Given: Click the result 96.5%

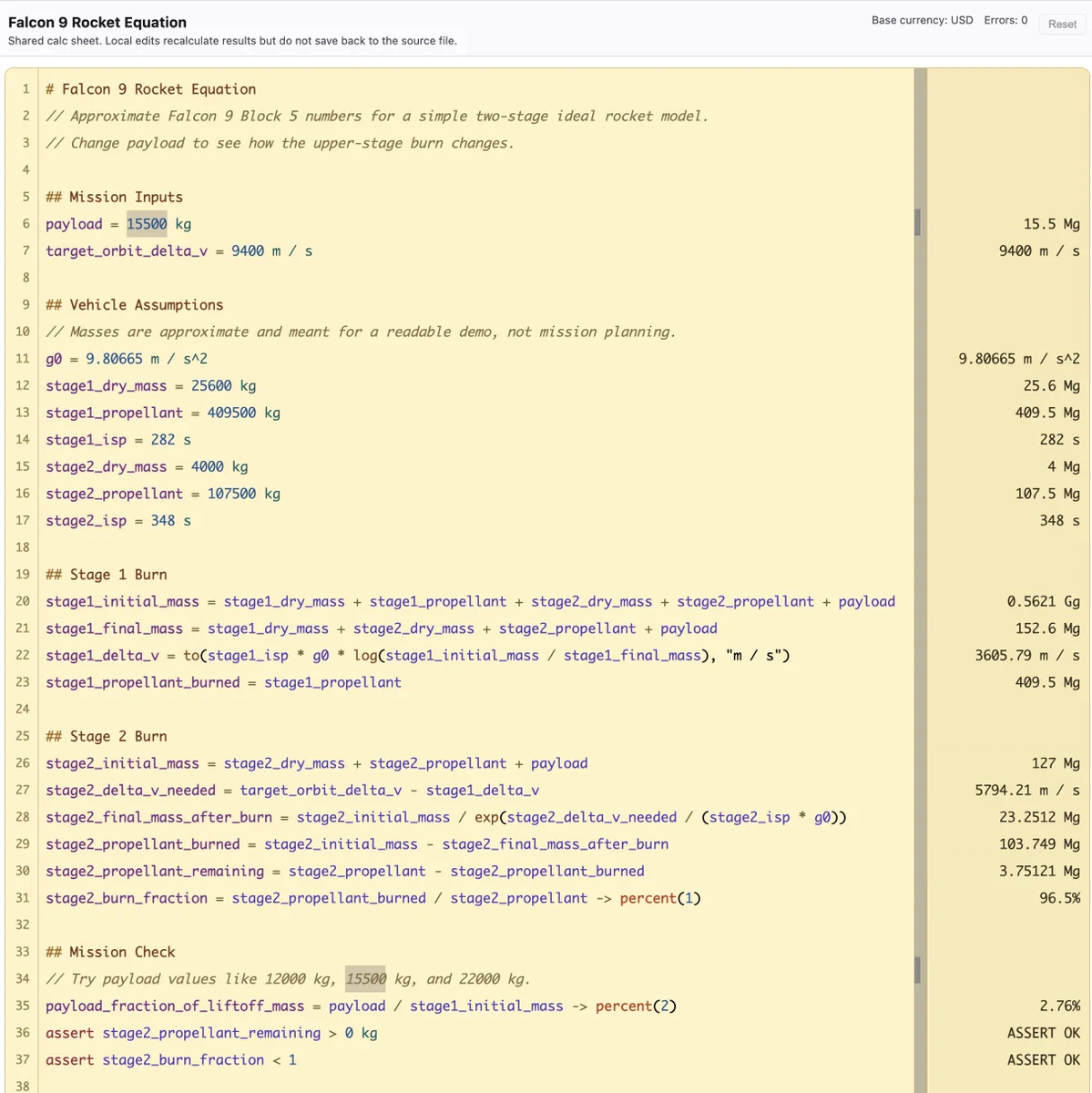Looking at the screenshot, I should (x=1060, y=898).
